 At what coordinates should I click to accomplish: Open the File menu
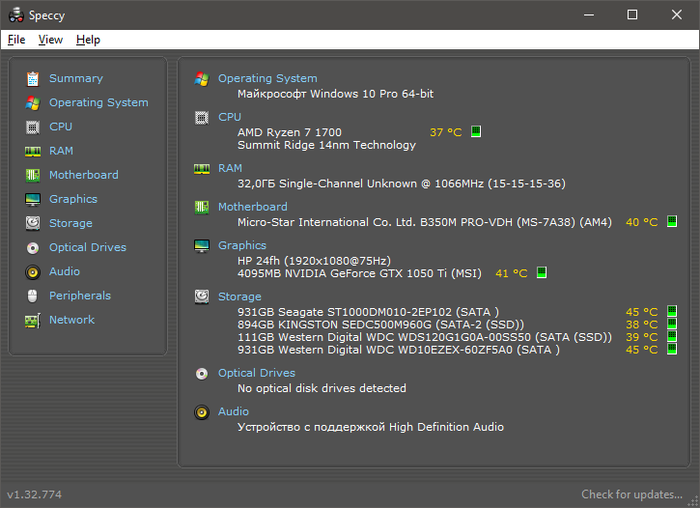(16, 40)
